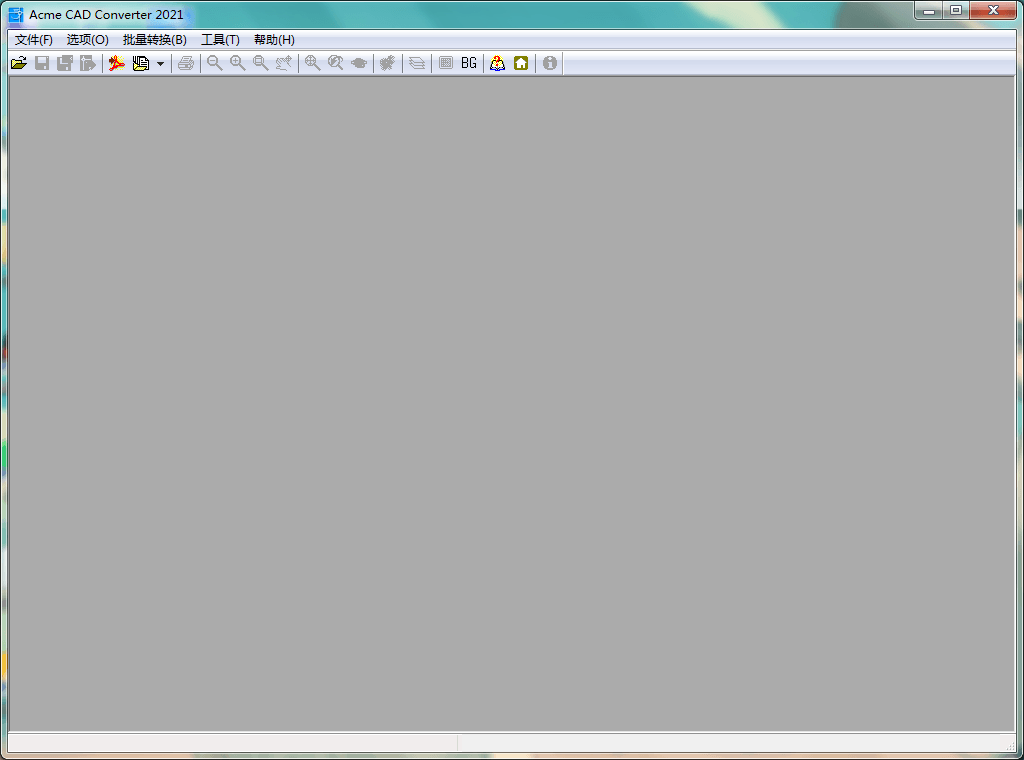The height and width of the screenshot is (760, 1024).
Task: Click the empty gray drawing canvas
Action: 512,400
